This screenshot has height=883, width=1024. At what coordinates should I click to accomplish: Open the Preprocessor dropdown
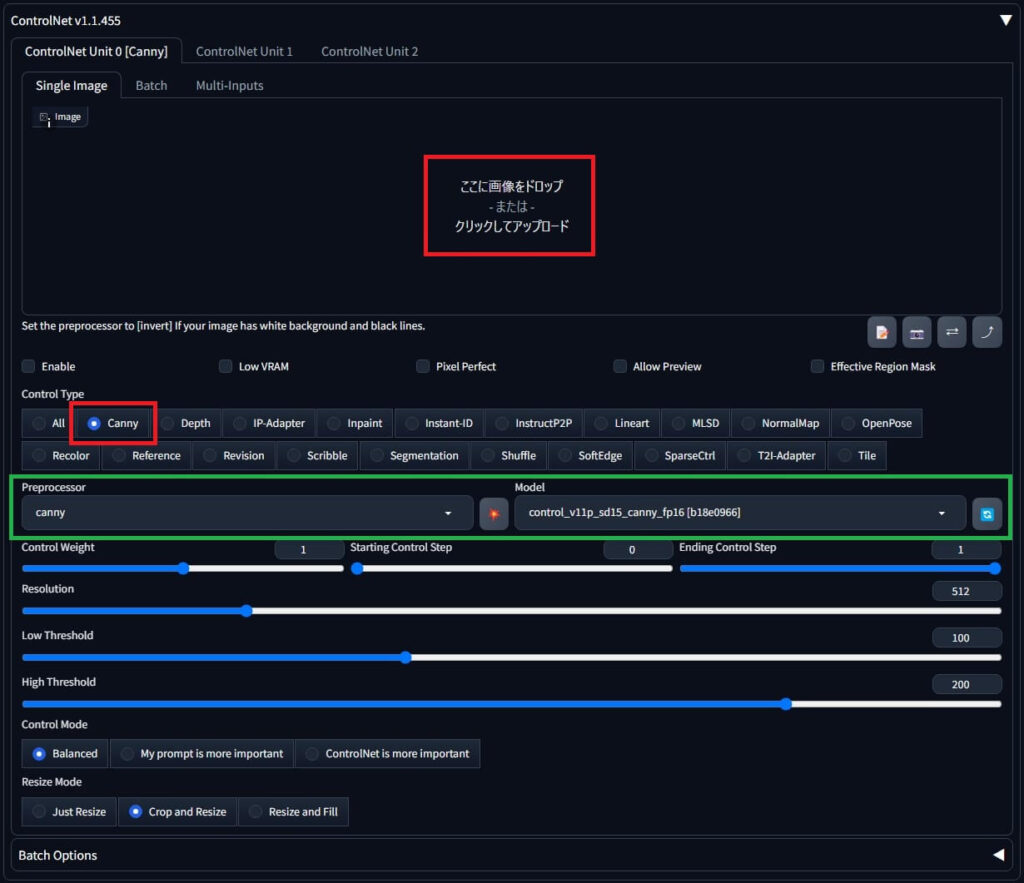coord(247,513)
